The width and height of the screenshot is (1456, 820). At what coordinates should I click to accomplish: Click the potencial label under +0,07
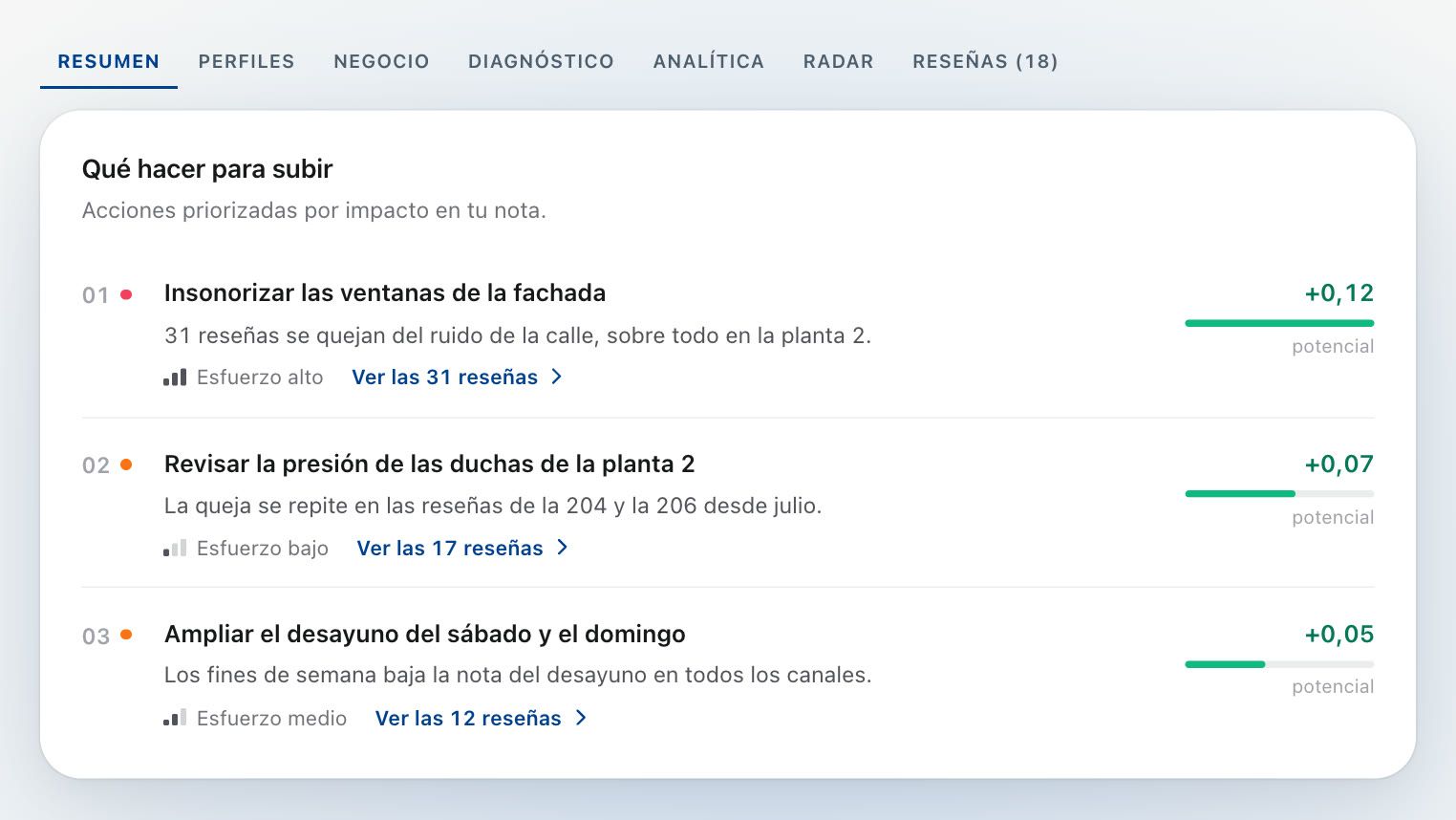click(1333, 518)
